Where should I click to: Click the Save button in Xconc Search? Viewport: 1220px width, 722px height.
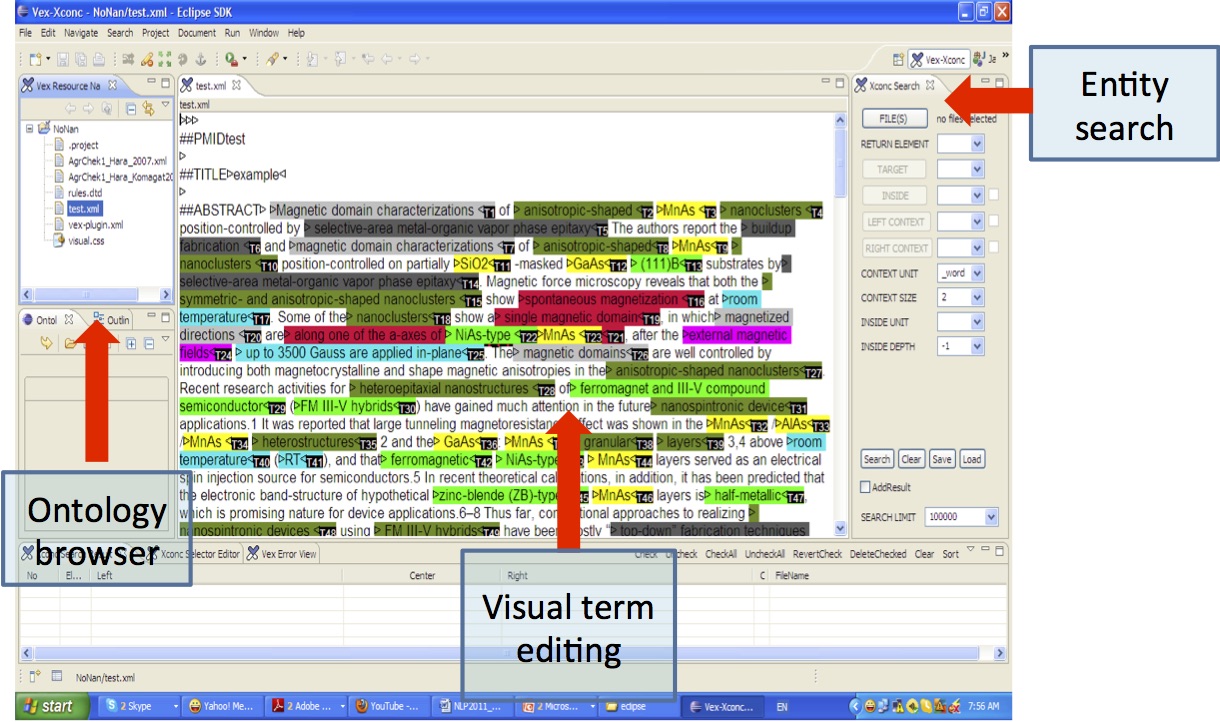click(x=941, y=459)
